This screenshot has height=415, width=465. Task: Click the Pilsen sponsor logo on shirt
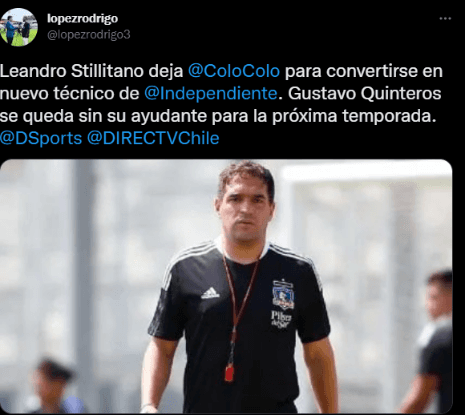tap(281, 320)
